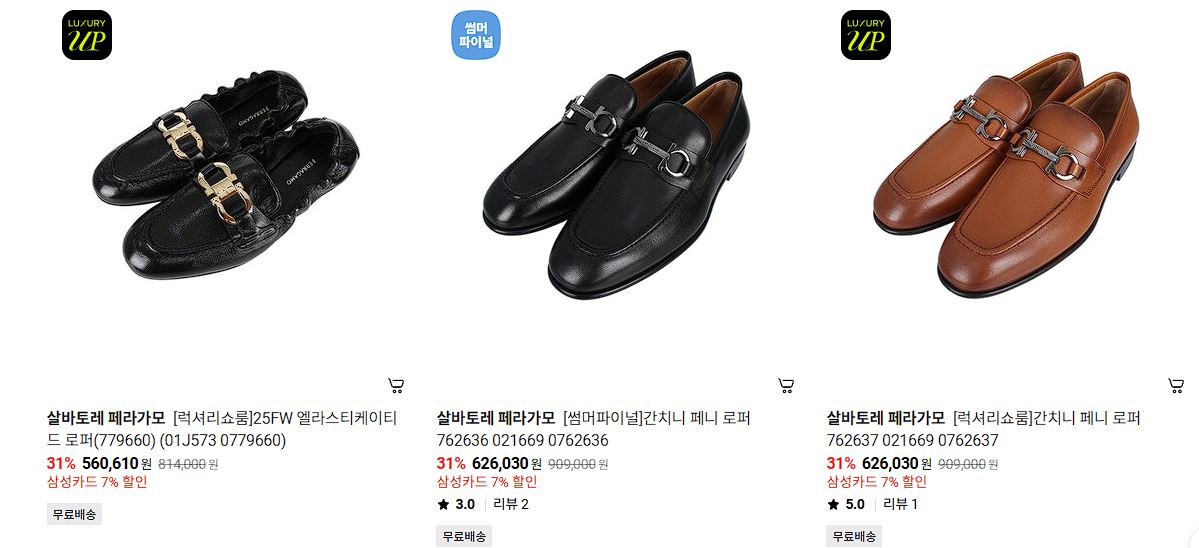Open 25FW 엘라스티케이티드 로퍼 product title

click(222, 429)
